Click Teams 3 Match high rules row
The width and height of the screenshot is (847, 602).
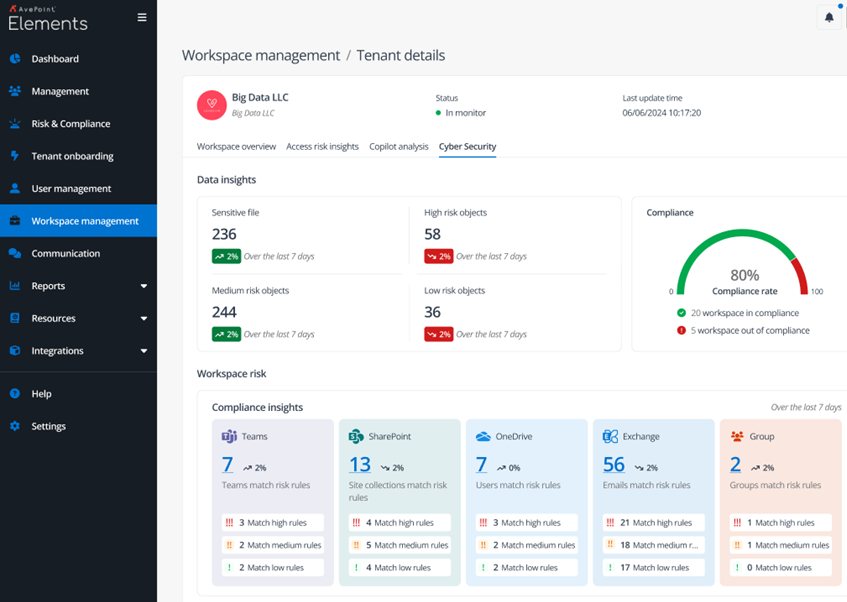point(273,523)
